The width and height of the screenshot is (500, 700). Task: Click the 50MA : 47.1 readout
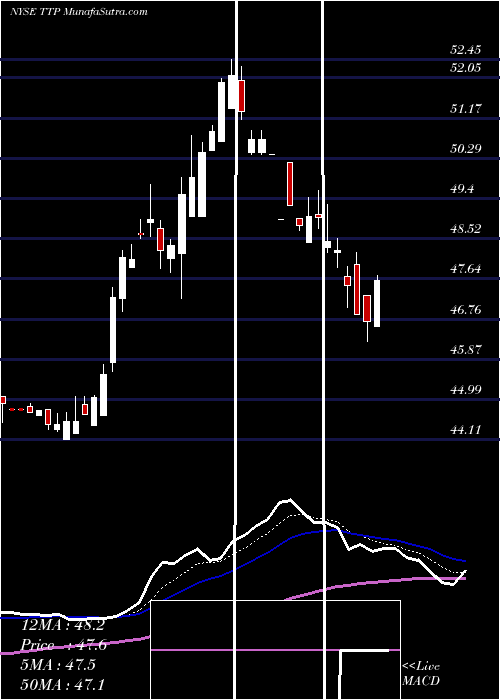point(63,684)
